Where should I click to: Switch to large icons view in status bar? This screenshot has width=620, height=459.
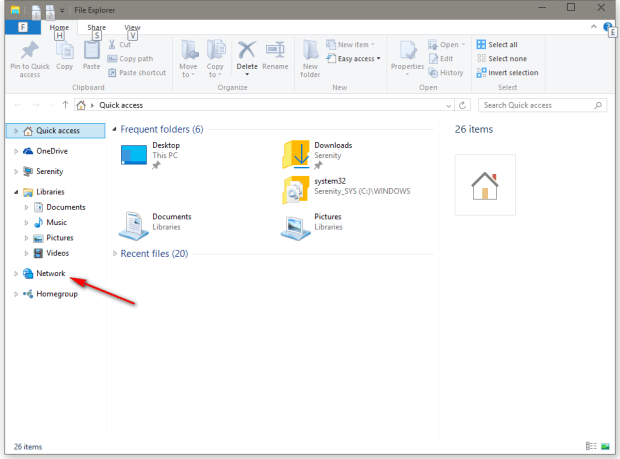[x=604, y=446]
